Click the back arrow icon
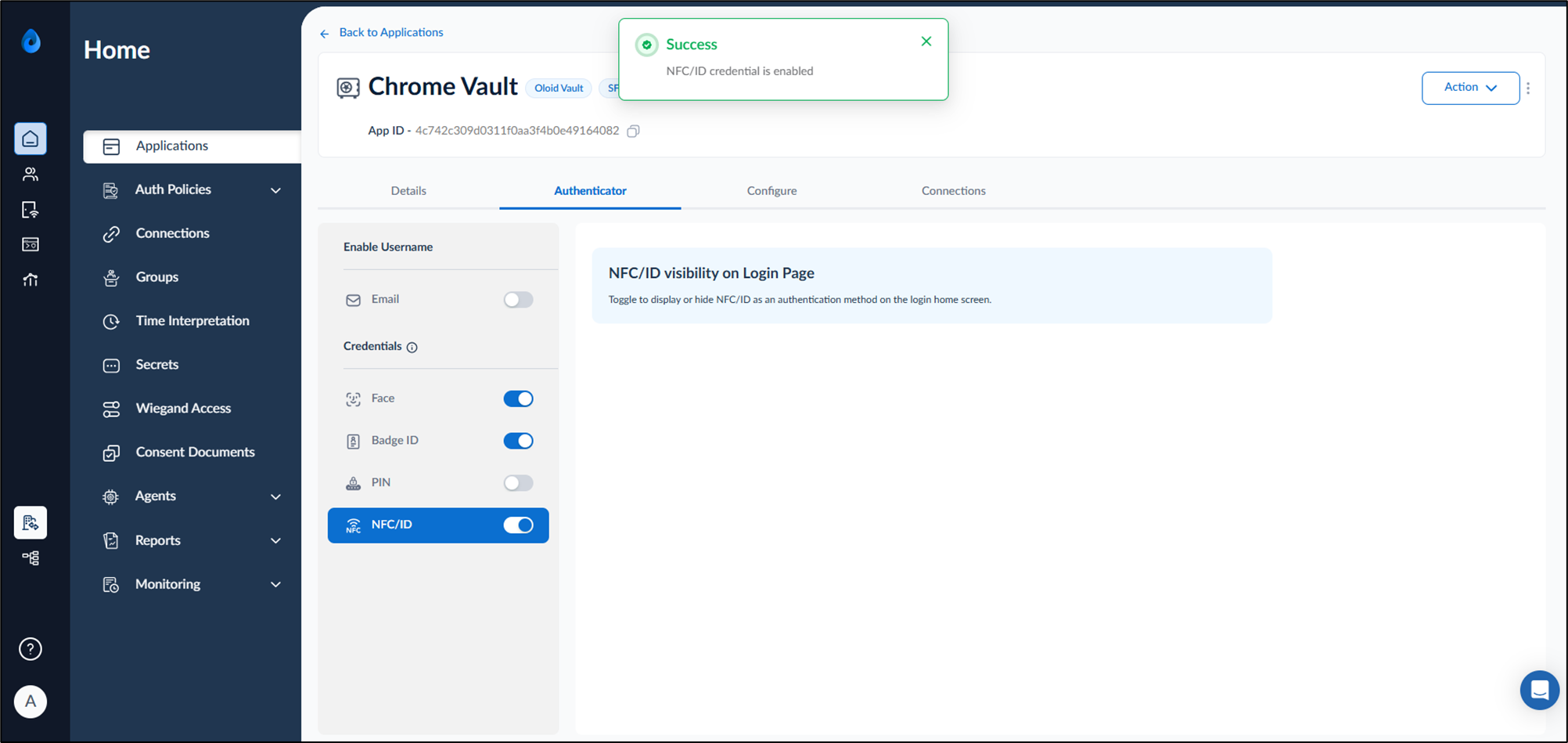The width and height of the screenshot is (1568, 743). [x=325, y=33]
